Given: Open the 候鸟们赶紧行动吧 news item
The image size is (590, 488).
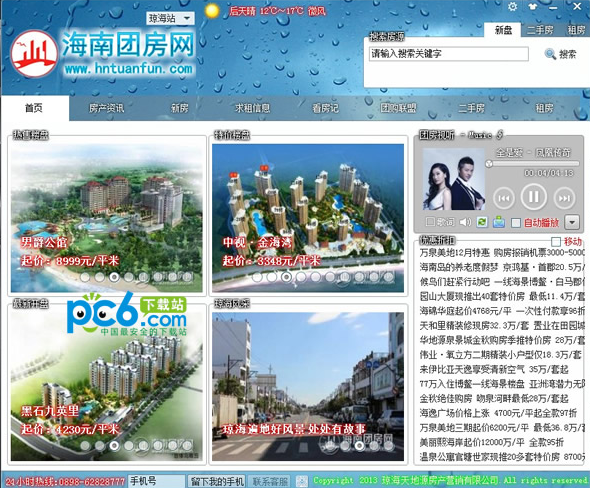Looking at the screenshot, I should [502, 281].
